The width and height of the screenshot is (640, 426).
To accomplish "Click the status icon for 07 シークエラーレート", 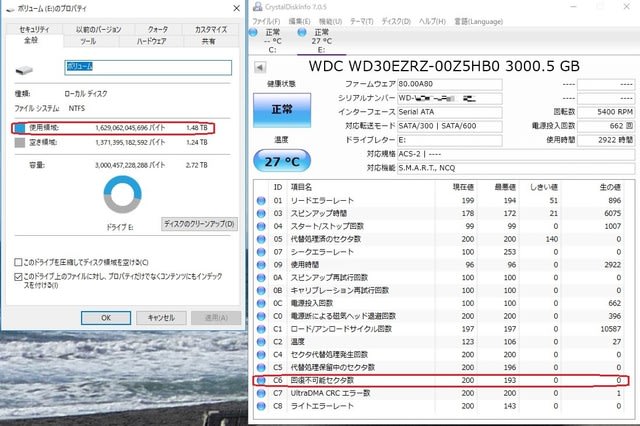I will click(261, 252).
